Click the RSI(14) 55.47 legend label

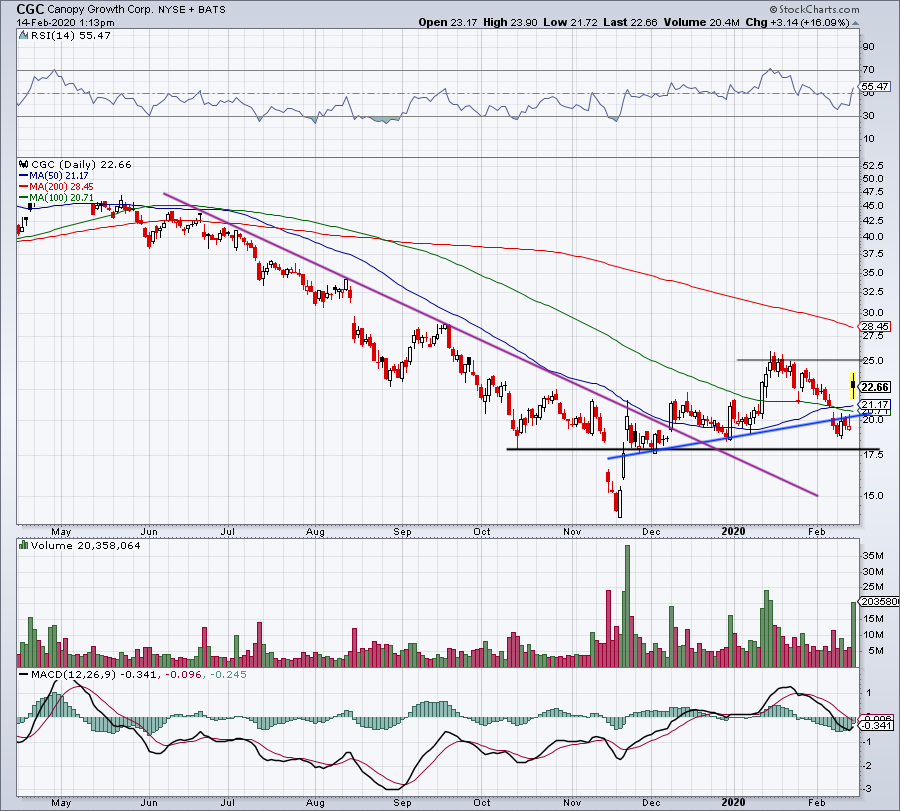[x=70, y=36]
